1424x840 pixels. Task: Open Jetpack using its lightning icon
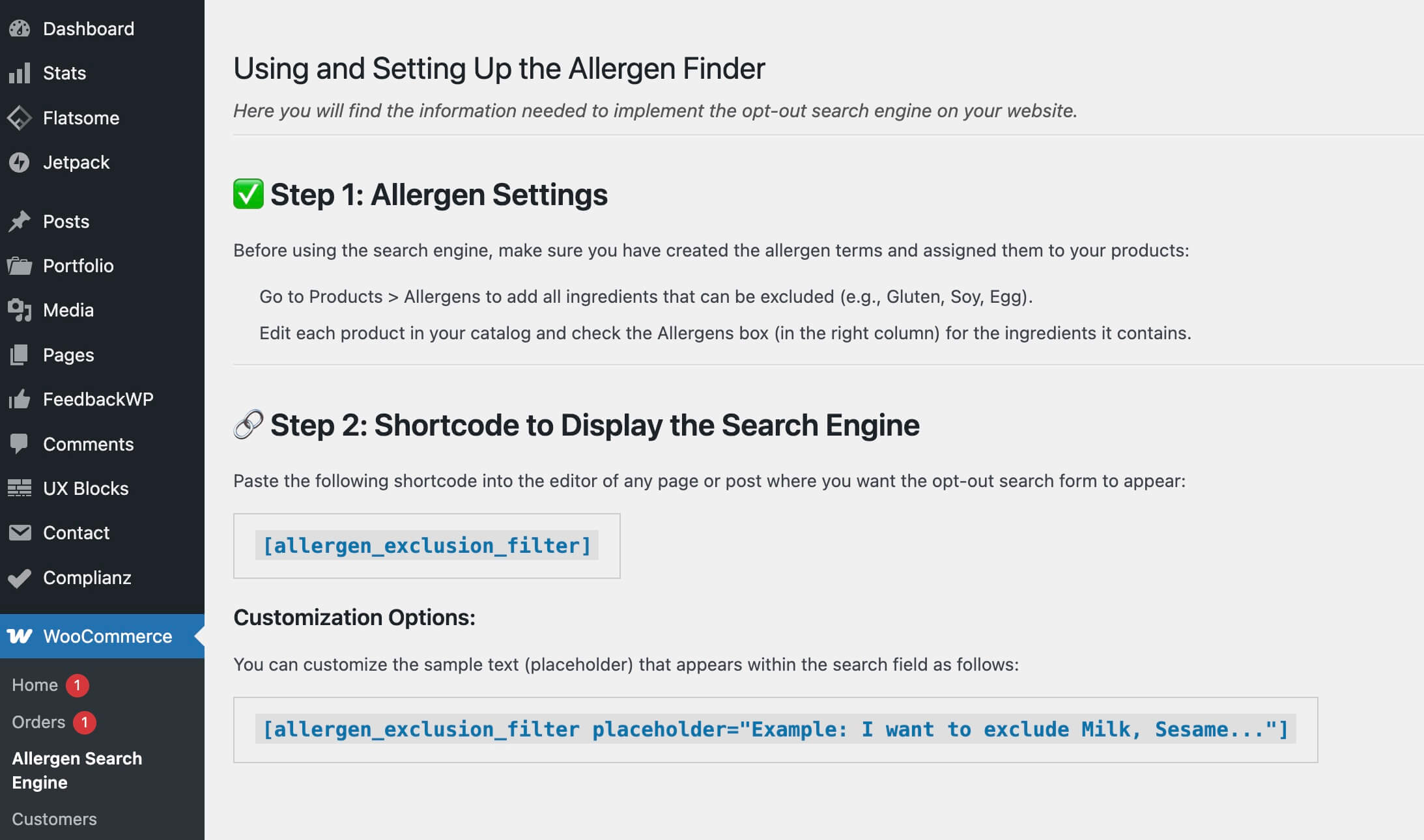(x=20, y=162)
